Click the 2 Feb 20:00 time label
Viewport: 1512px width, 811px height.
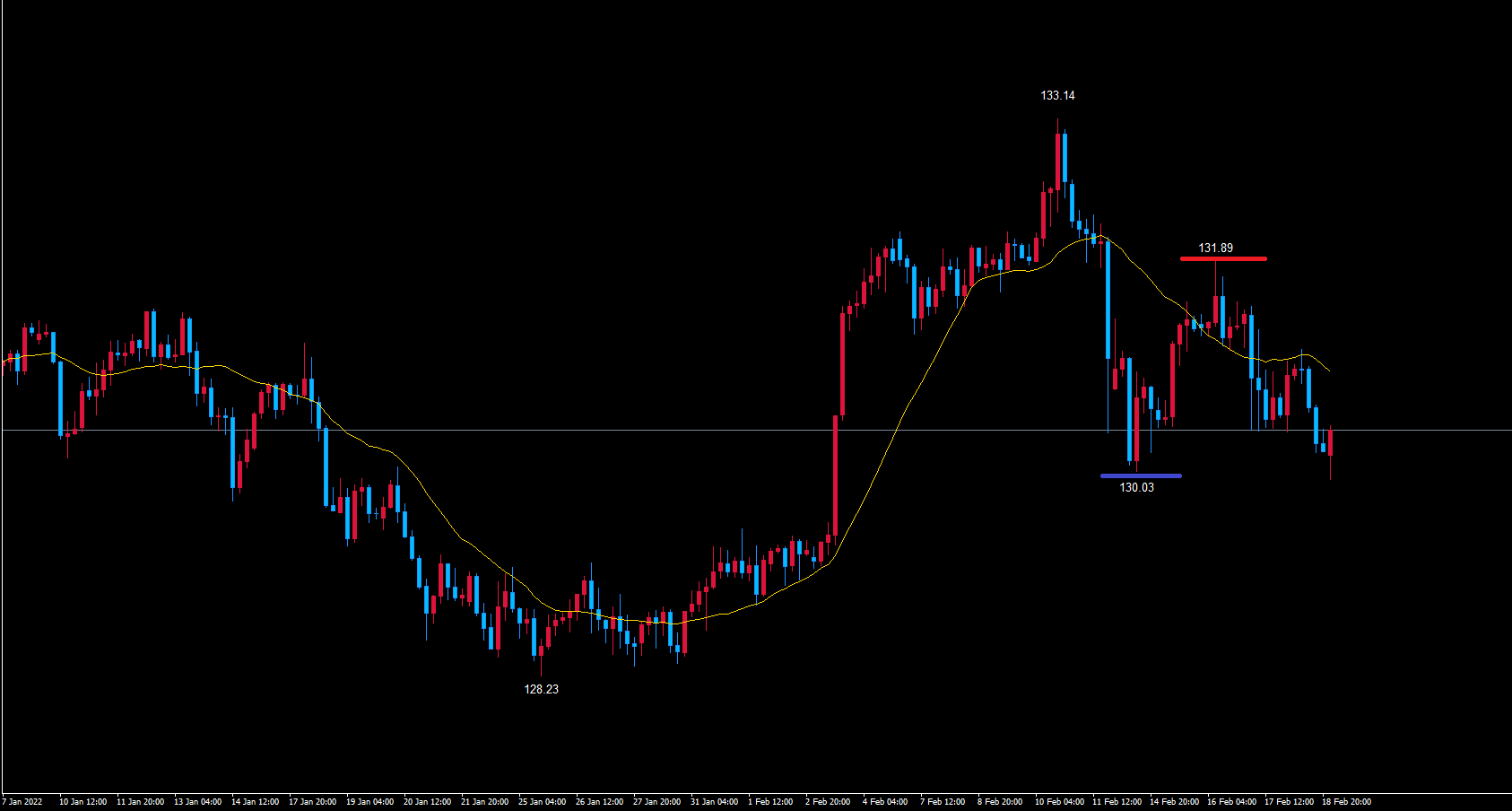tap(828, 802)
